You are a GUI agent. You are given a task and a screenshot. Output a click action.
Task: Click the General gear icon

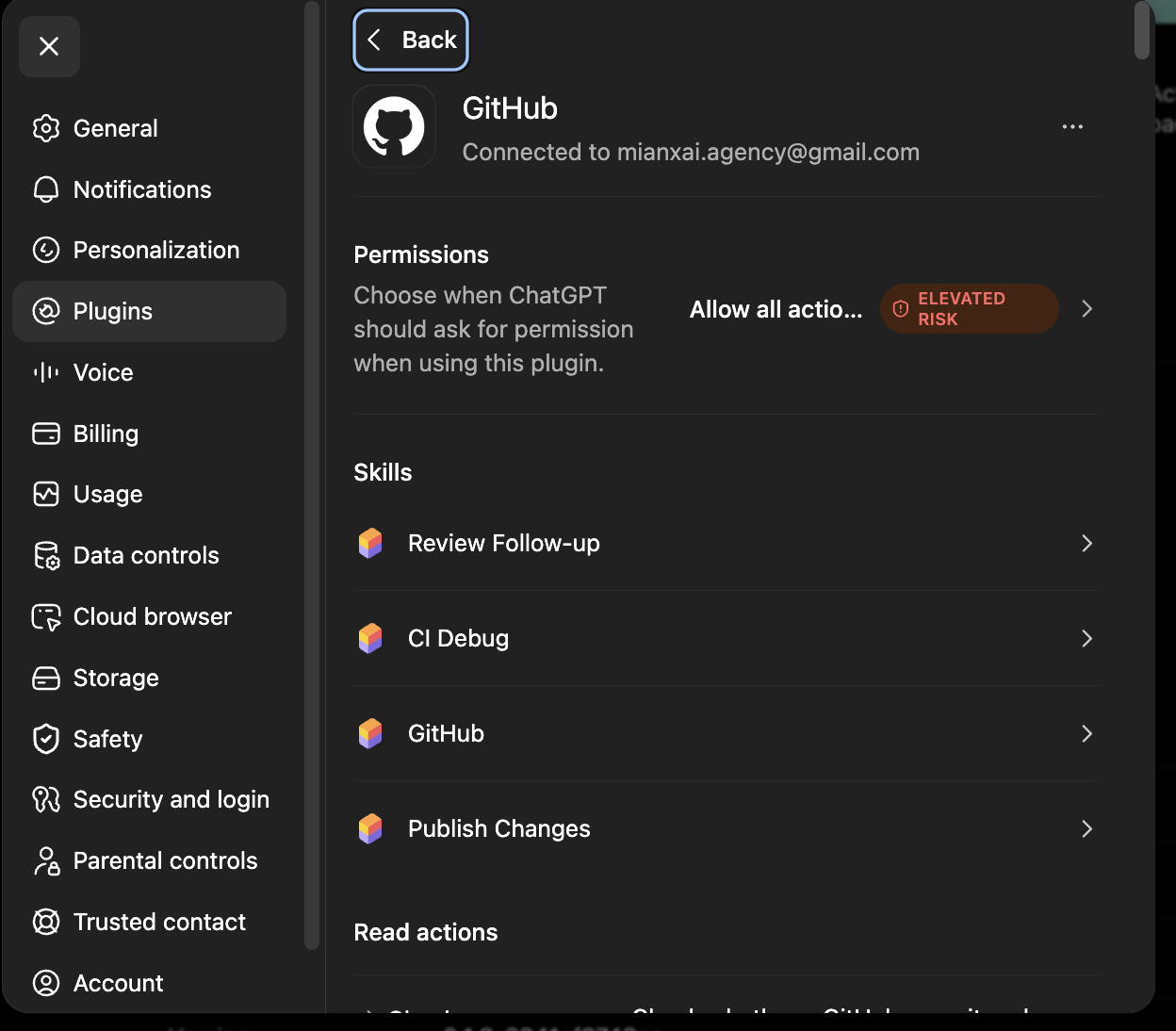tap(46, 128)
